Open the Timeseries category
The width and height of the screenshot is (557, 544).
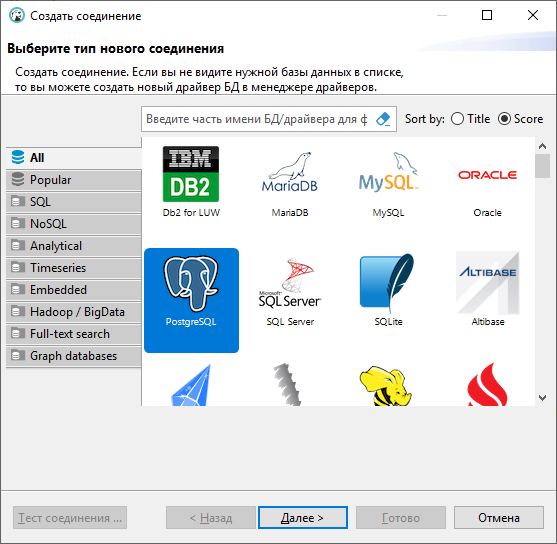pyautogui.click(x=74, y=268)
